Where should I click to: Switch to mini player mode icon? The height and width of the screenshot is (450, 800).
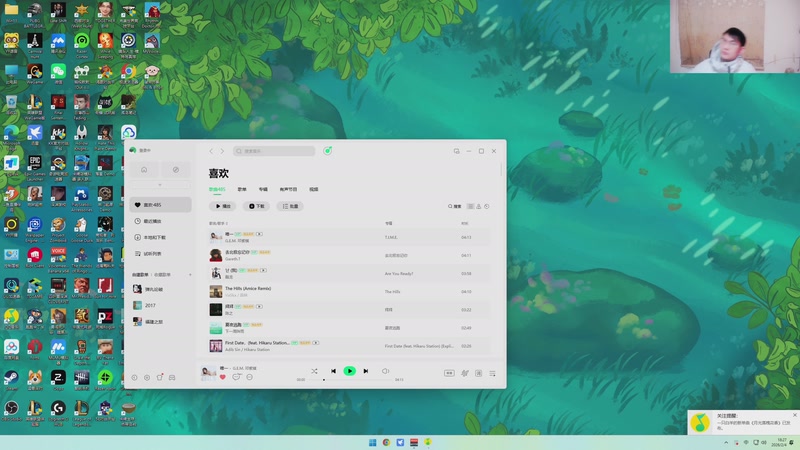[456, 151]
